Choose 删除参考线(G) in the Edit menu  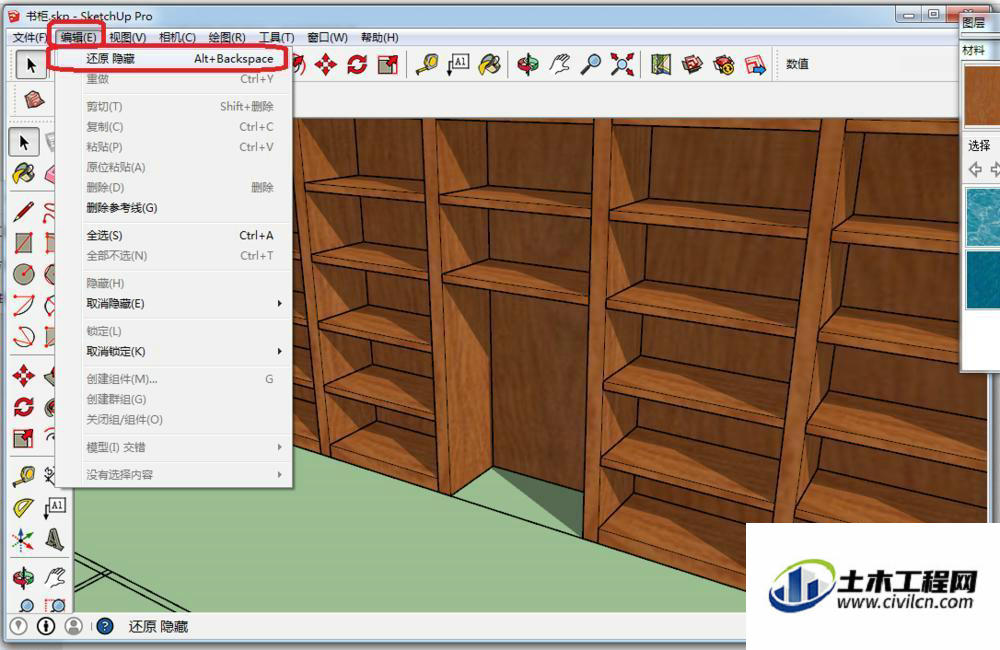[x=173, y=208]
